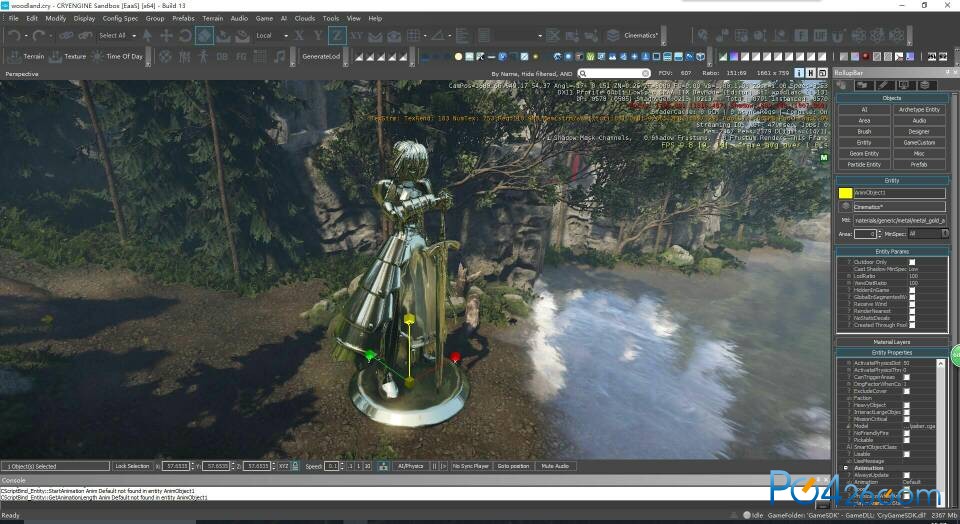The height and width of the screenshot is (524, 960).
Task: Toggle the Pickable checkbox
Action: 906,440
